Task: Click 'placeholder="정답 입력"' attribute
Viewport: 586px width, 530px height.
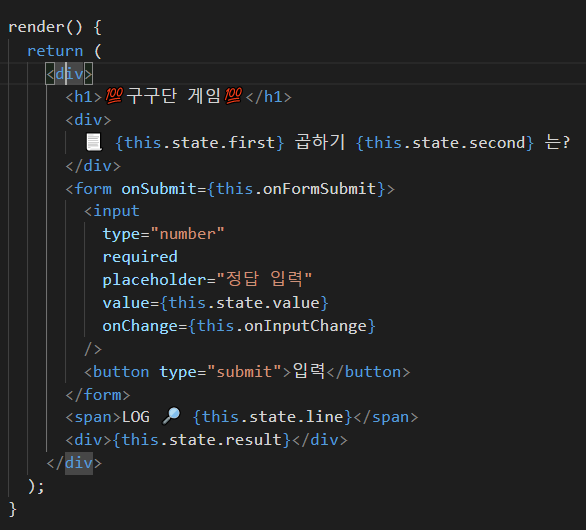Action: click(x=207, y=280)
